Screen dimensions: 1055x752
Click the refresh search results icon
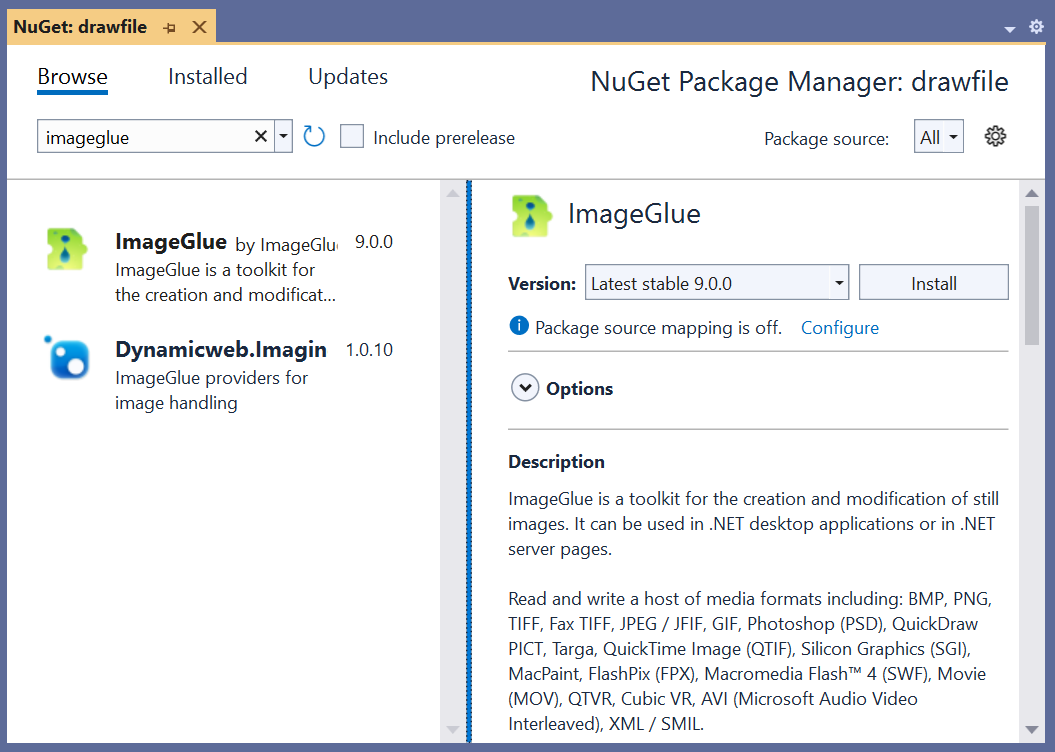[314, 137]
